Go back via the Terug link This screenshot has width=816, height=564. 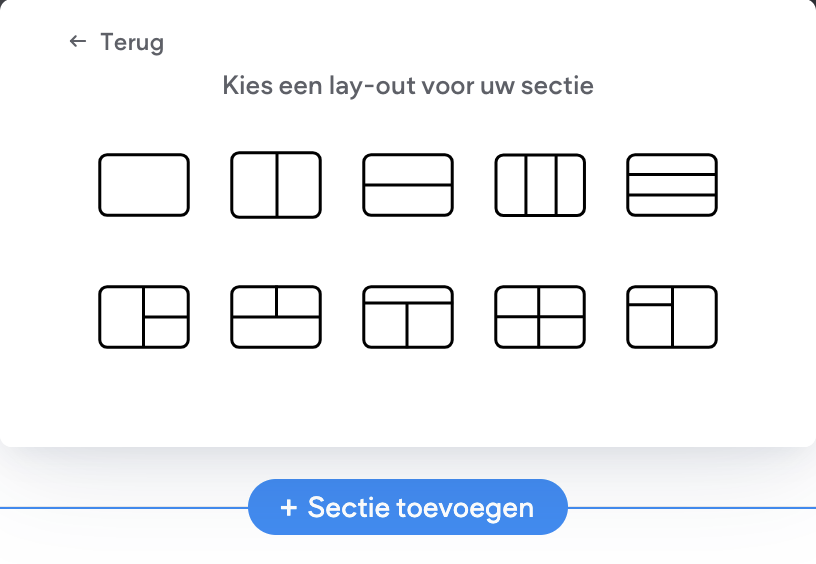tap(132, 43)
